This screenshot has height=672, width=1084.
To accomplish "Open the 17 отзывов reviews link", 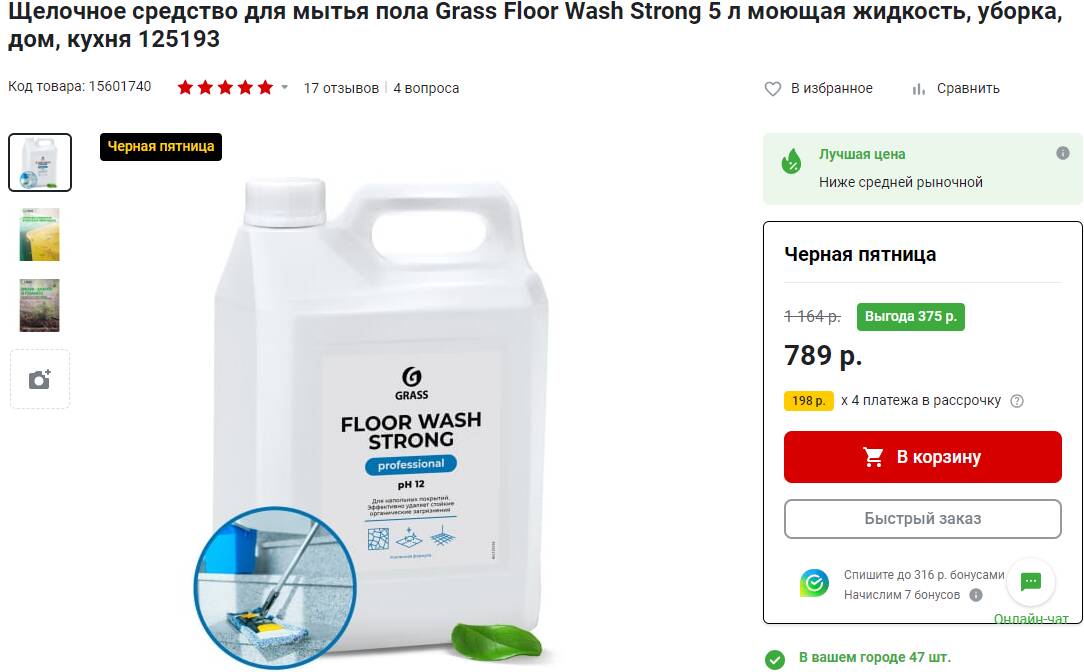I will 341,88.
